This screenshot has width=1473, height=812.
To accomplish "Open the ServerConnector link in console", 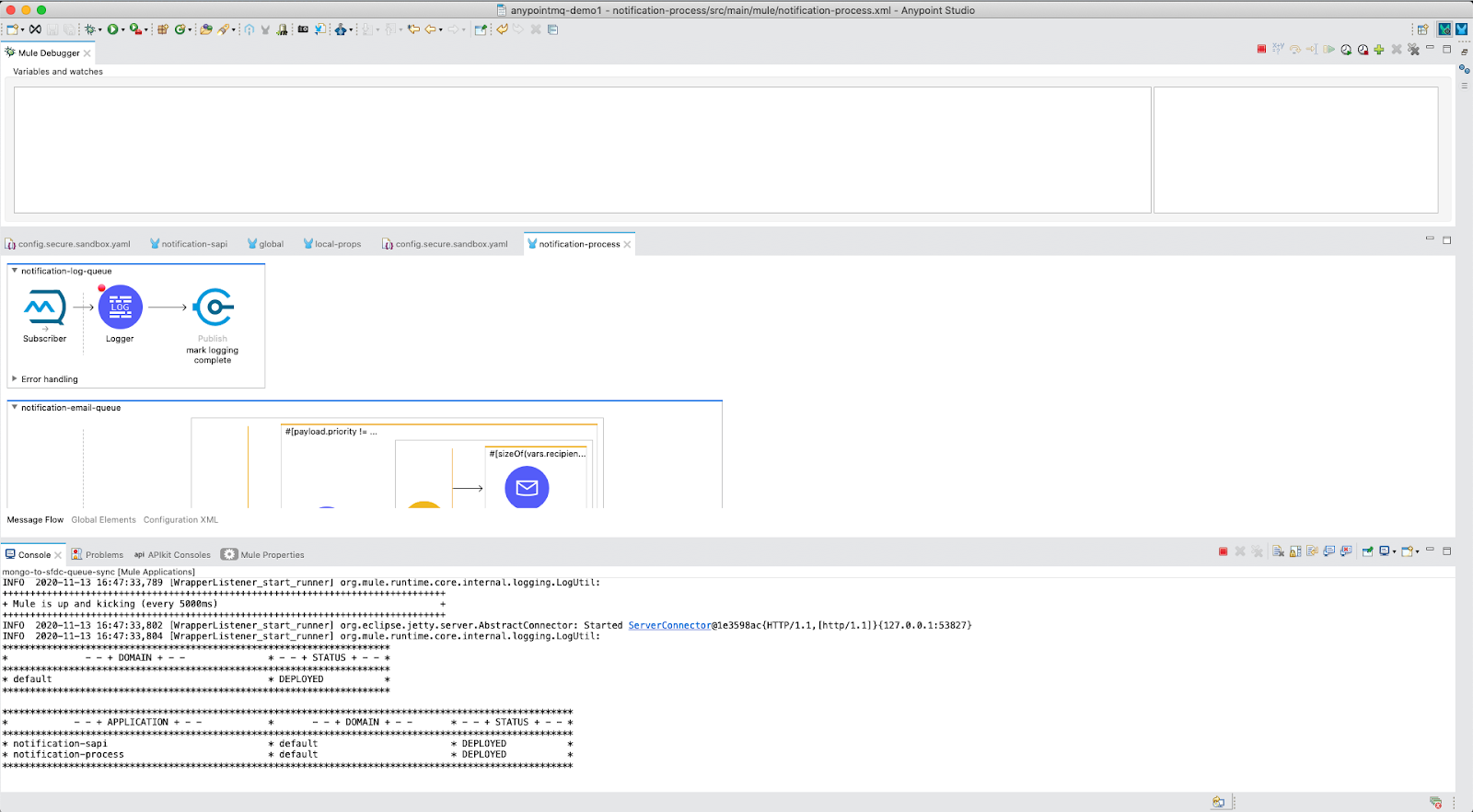I will pyautogui.click(x=669, y=625).
